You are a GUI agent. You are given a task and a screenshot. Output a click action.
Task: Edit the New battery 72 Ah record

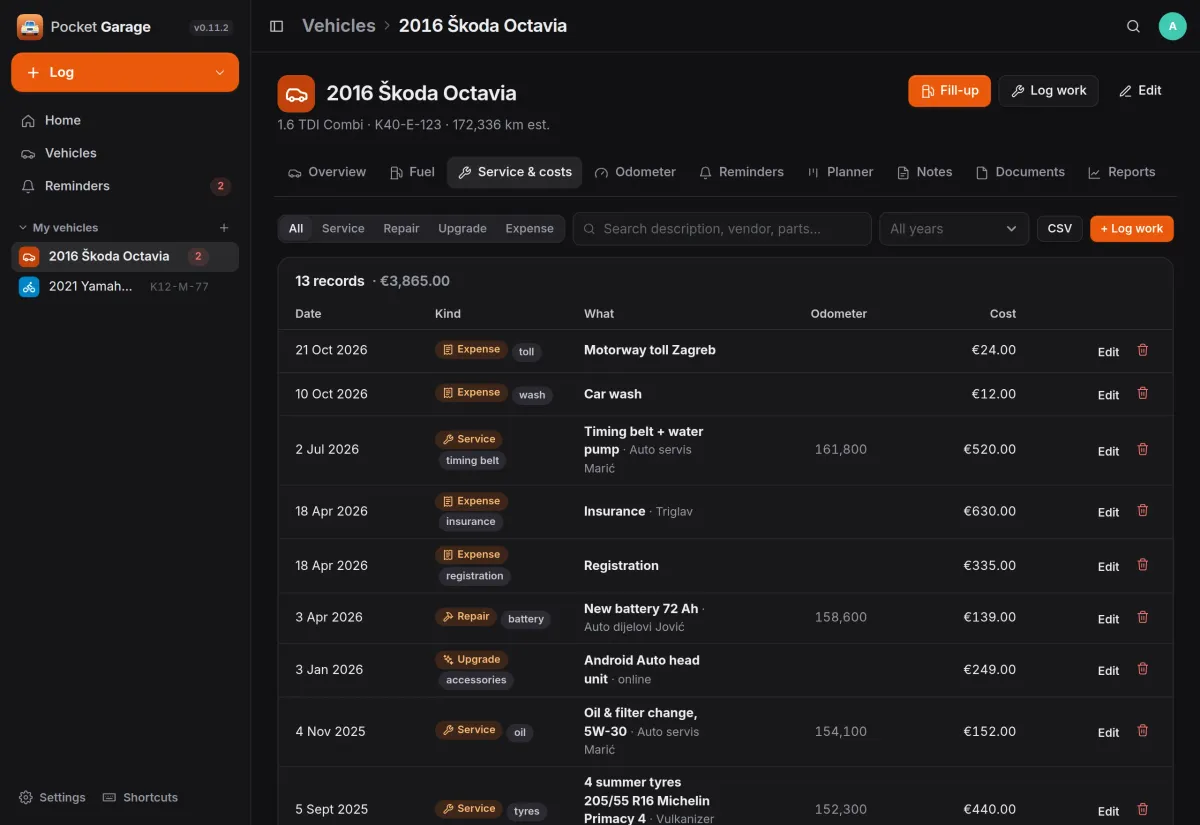coord(1108,619)
